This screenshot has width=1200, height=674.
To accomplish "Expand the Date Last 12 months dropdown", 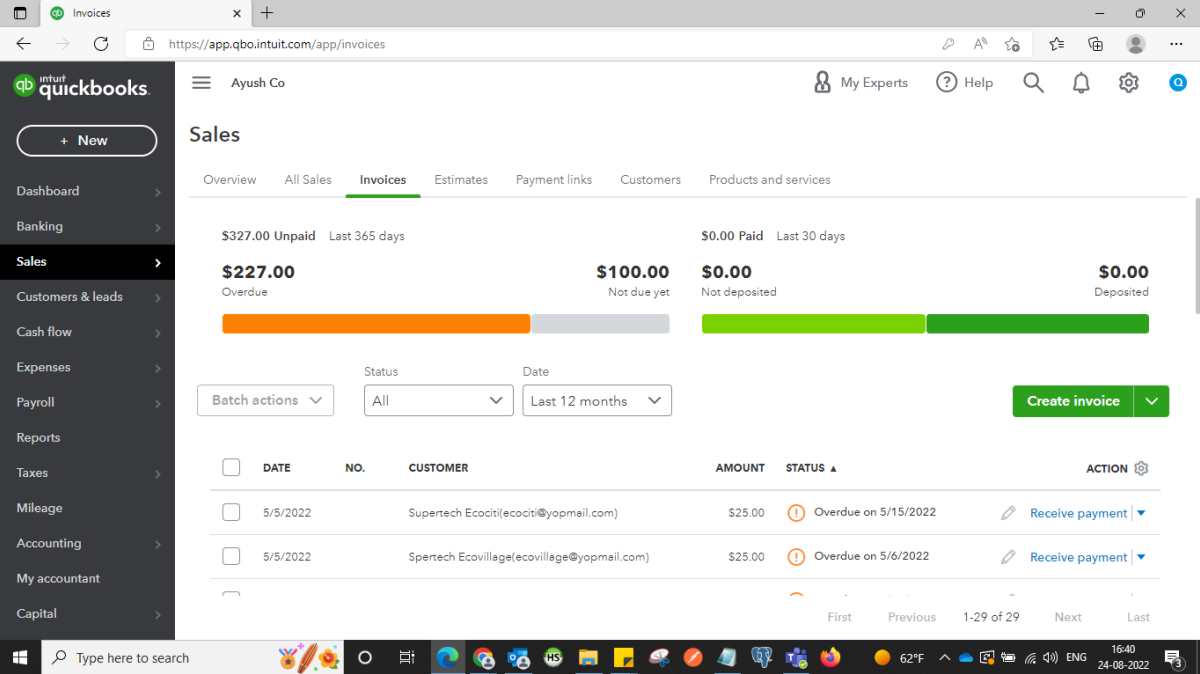I will 596,400.
